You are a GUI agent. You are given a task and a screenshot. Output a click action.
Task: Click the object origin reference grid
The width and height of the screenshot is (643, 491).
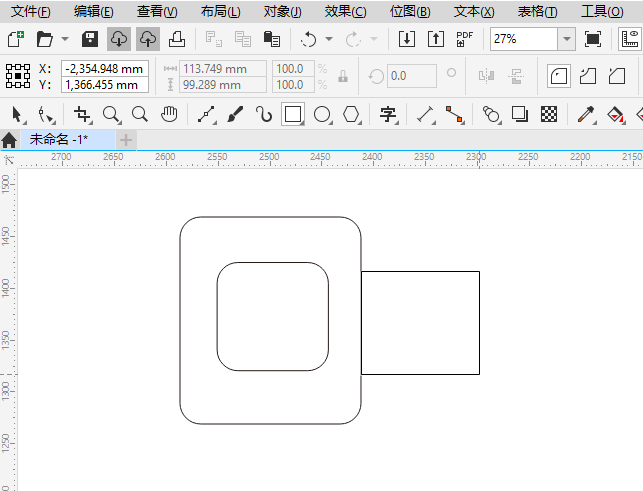coord(18,76)
